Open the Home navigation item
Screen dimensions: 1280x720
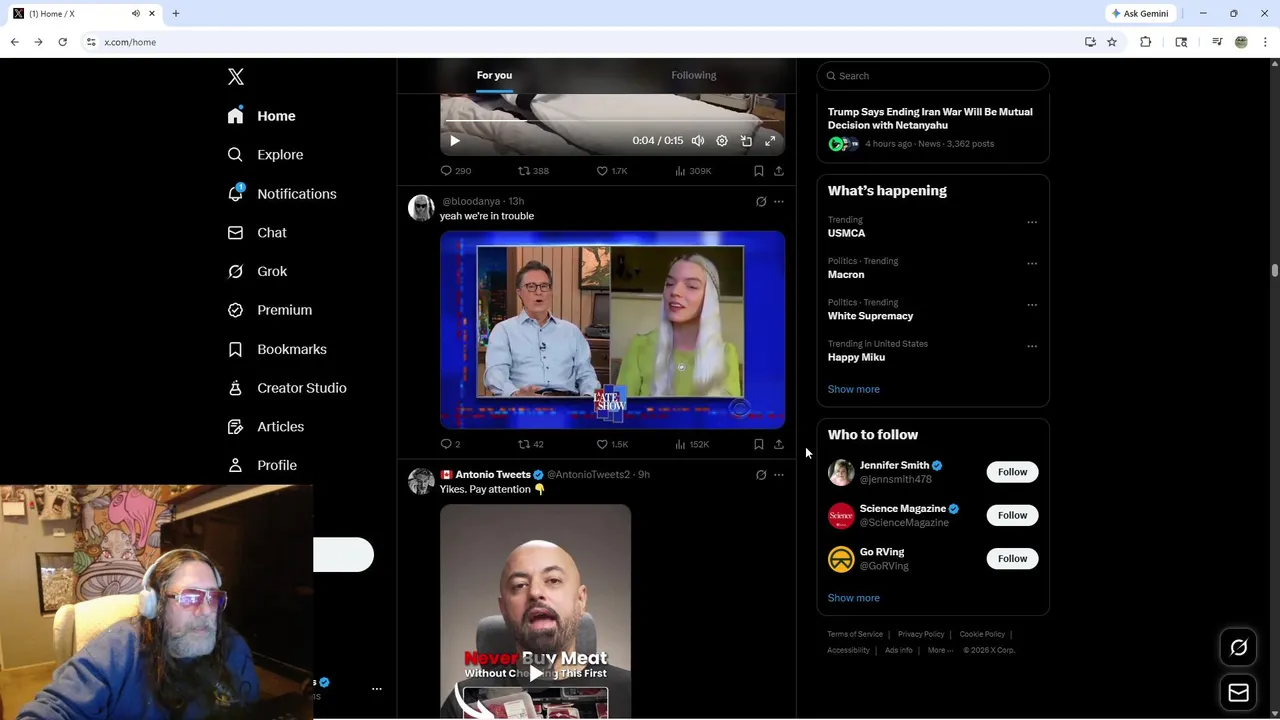click(x=261, y=116)
